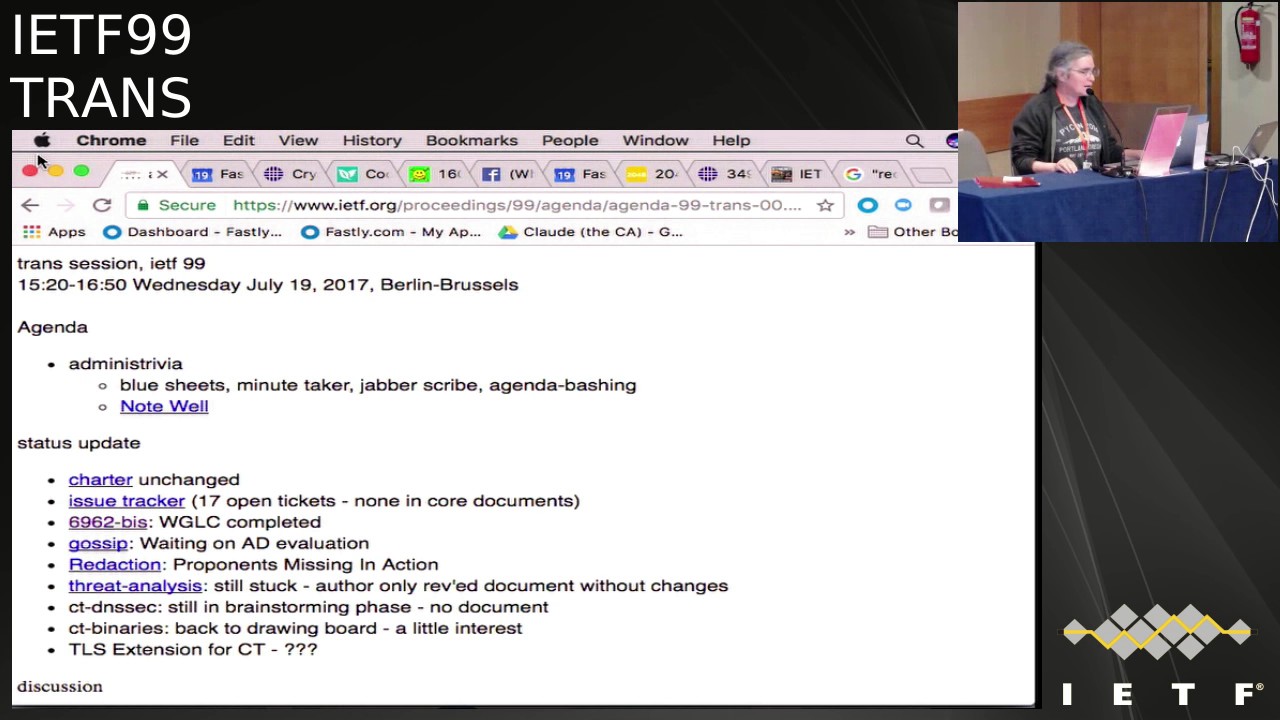Image resolution: width=1280 pixels, height=720 pixels.
Task: Open the 'charter' link
Action: point(100,480)
